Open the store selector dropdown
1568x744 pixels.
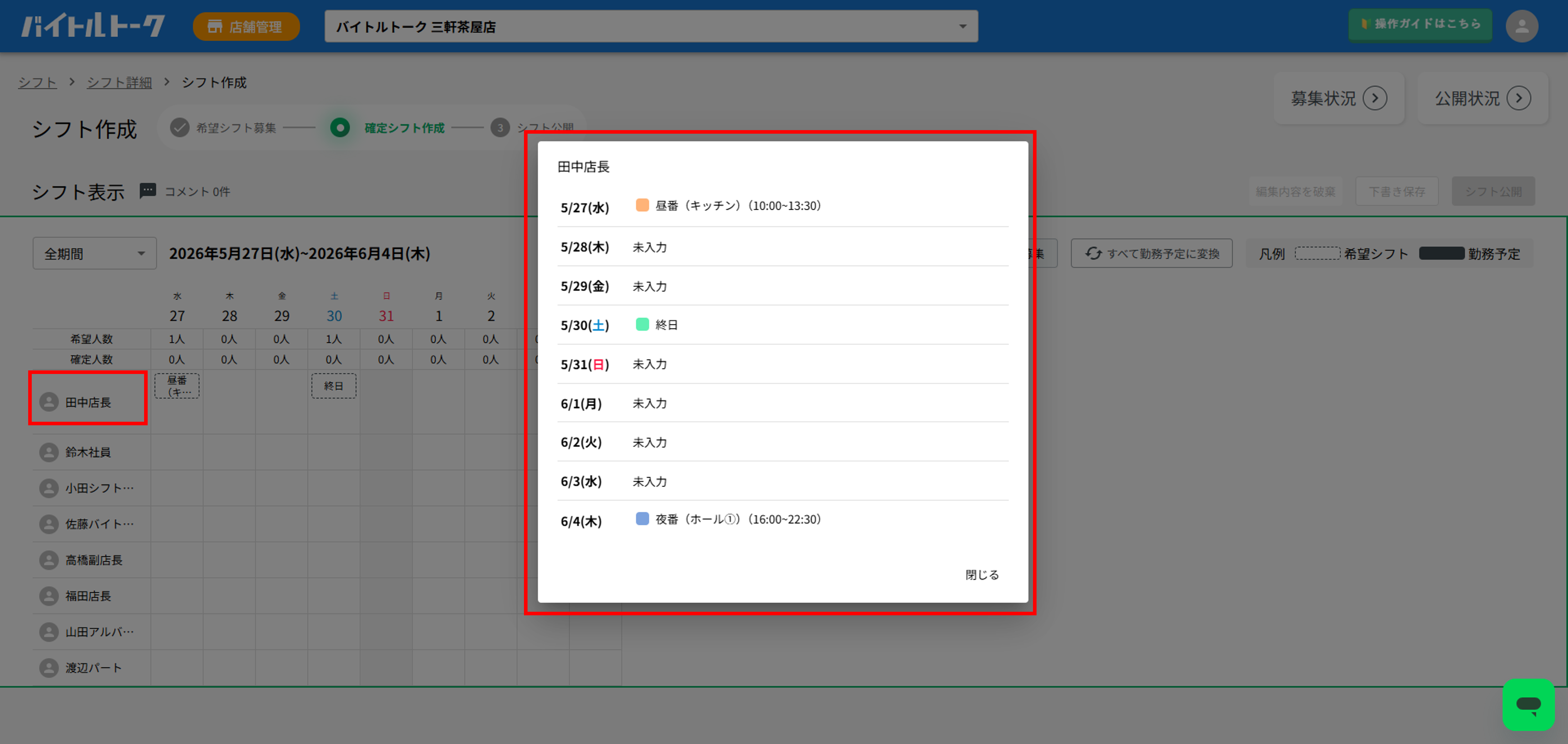[x=651, y=27]
